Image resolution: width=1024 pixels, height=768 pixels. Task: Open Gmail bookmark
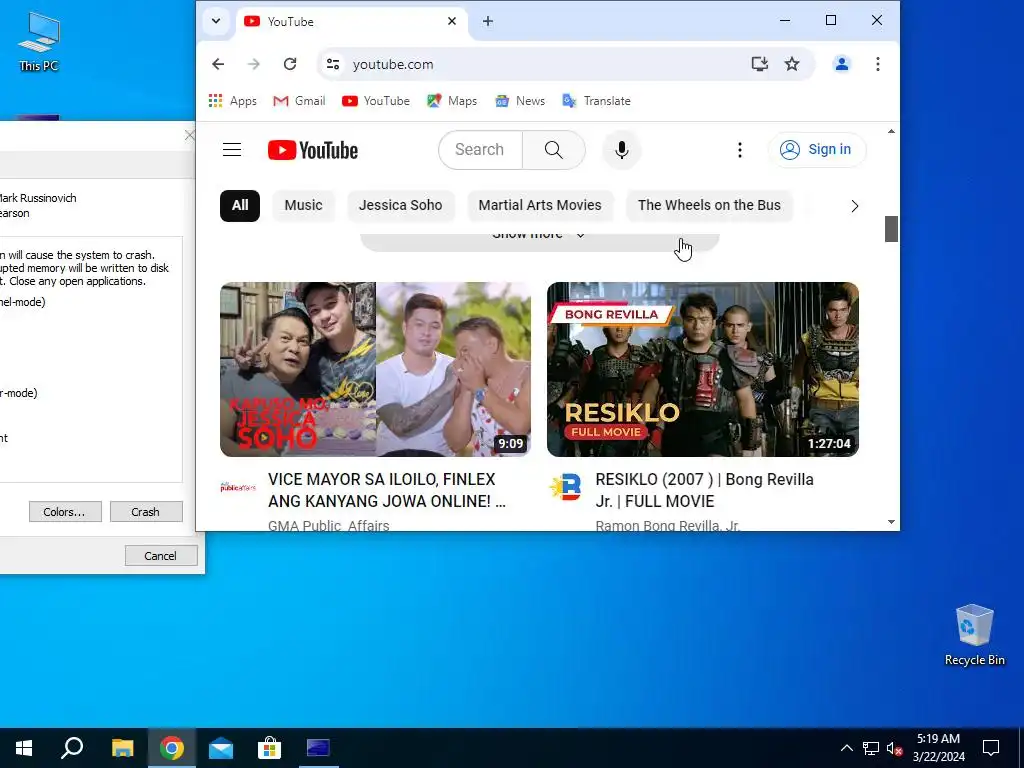[x=299, y=101]
